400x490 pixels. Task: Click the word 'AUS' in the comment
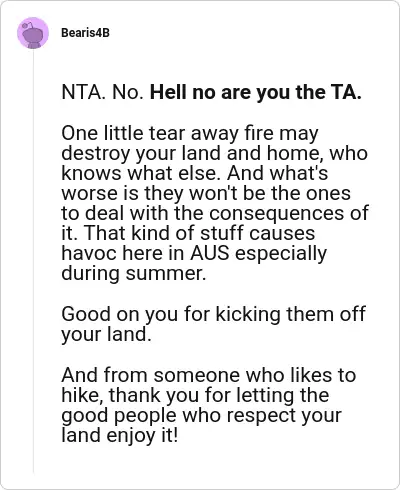(x=210, y=253)
